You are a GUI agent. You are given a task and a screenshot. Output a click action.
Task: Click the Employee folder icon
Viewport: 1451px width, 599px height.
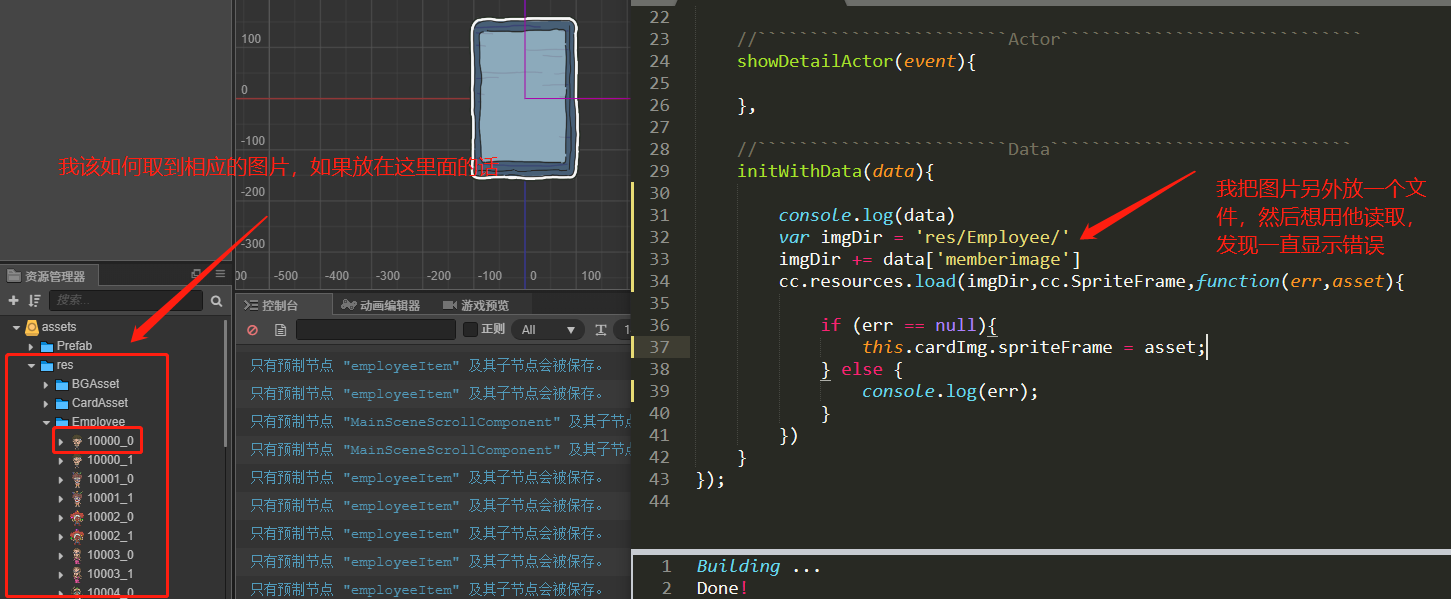62,422
